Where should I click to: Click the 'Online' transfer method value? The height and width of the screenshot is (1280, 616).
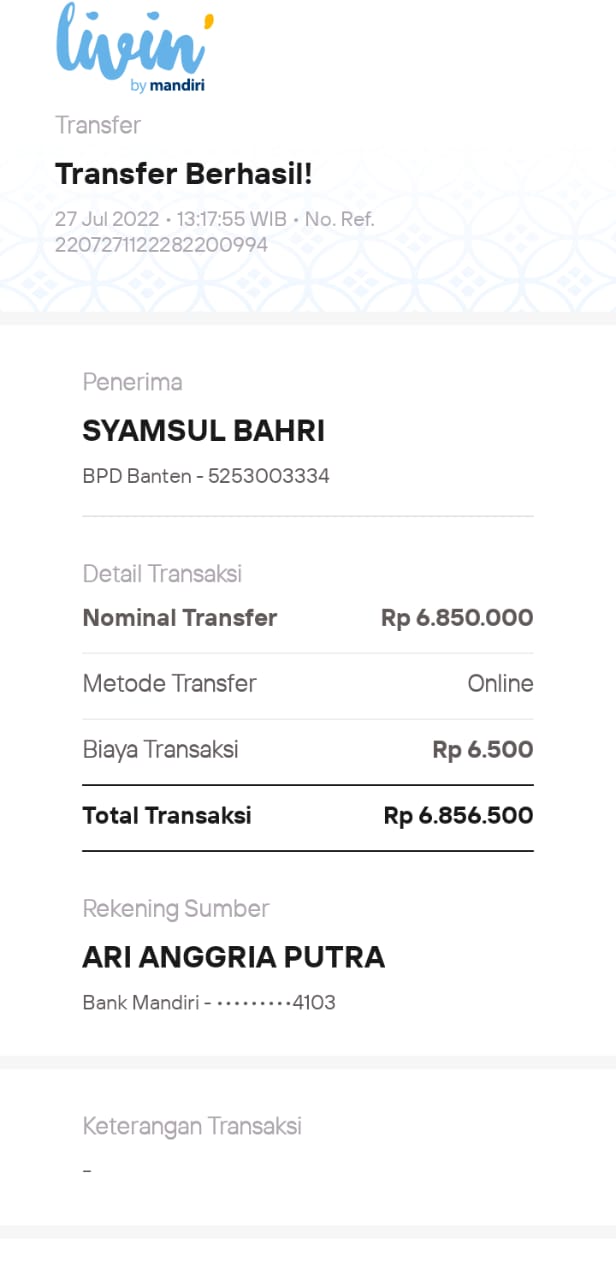500,684
